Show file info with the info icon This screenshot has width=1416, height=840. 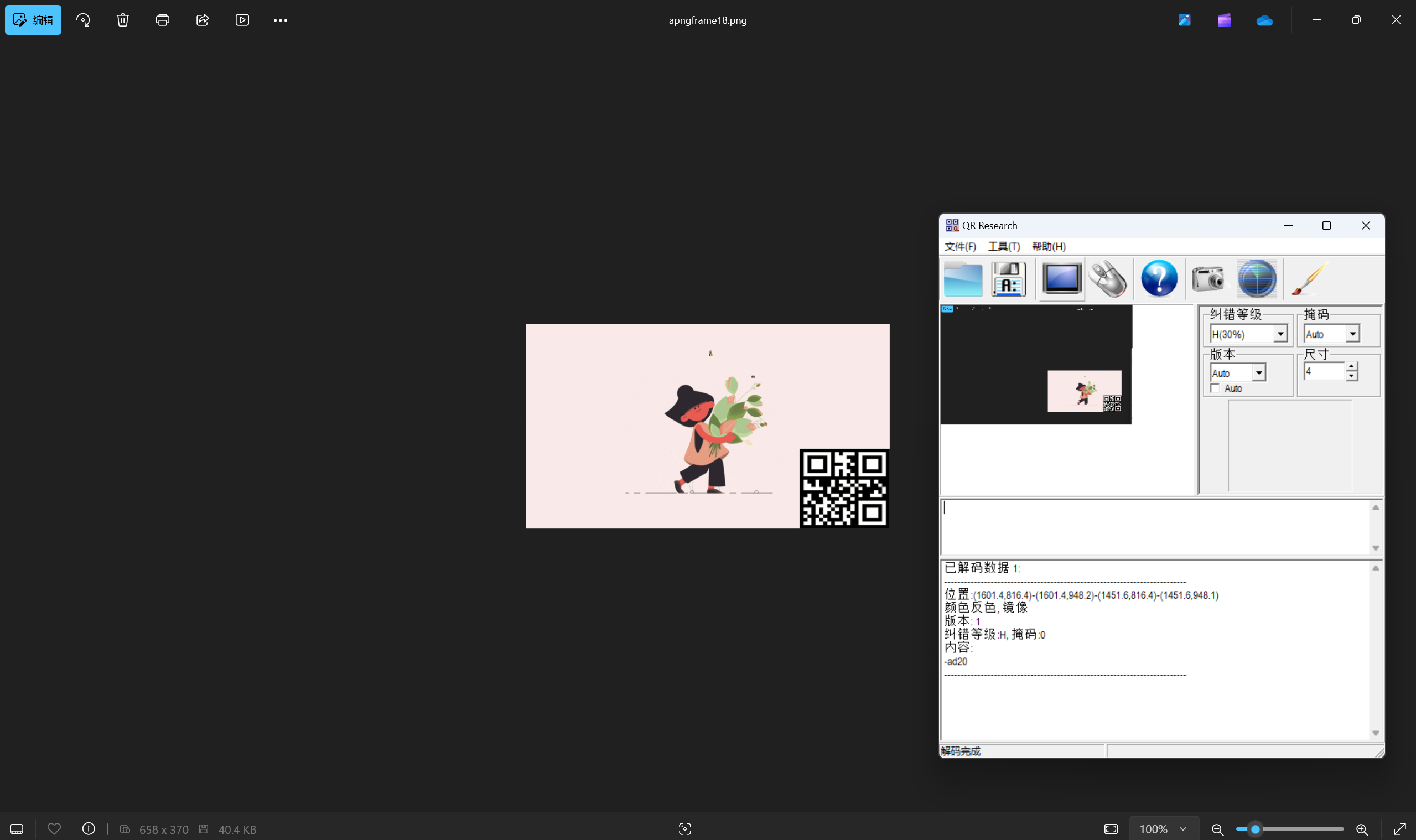[89, 829]
